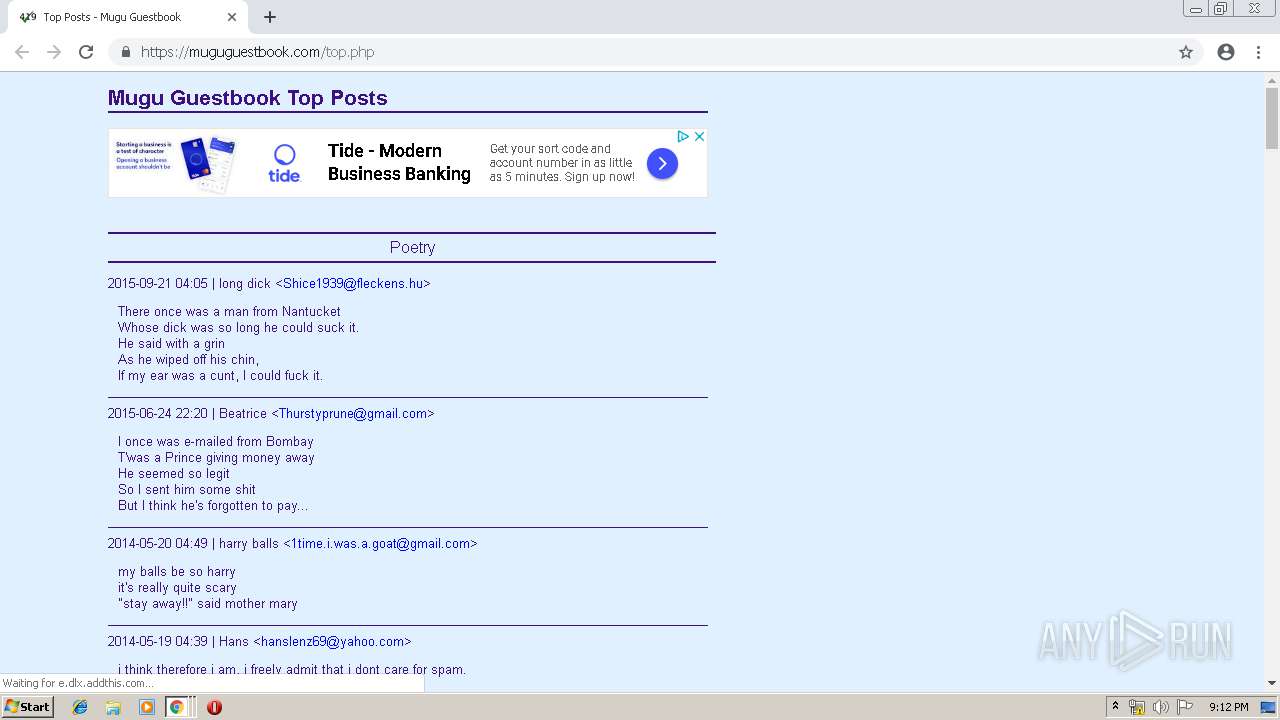Click the Tide logo in the ad
The width and height of the screenshot is (1280, 720).
(284, 163)
